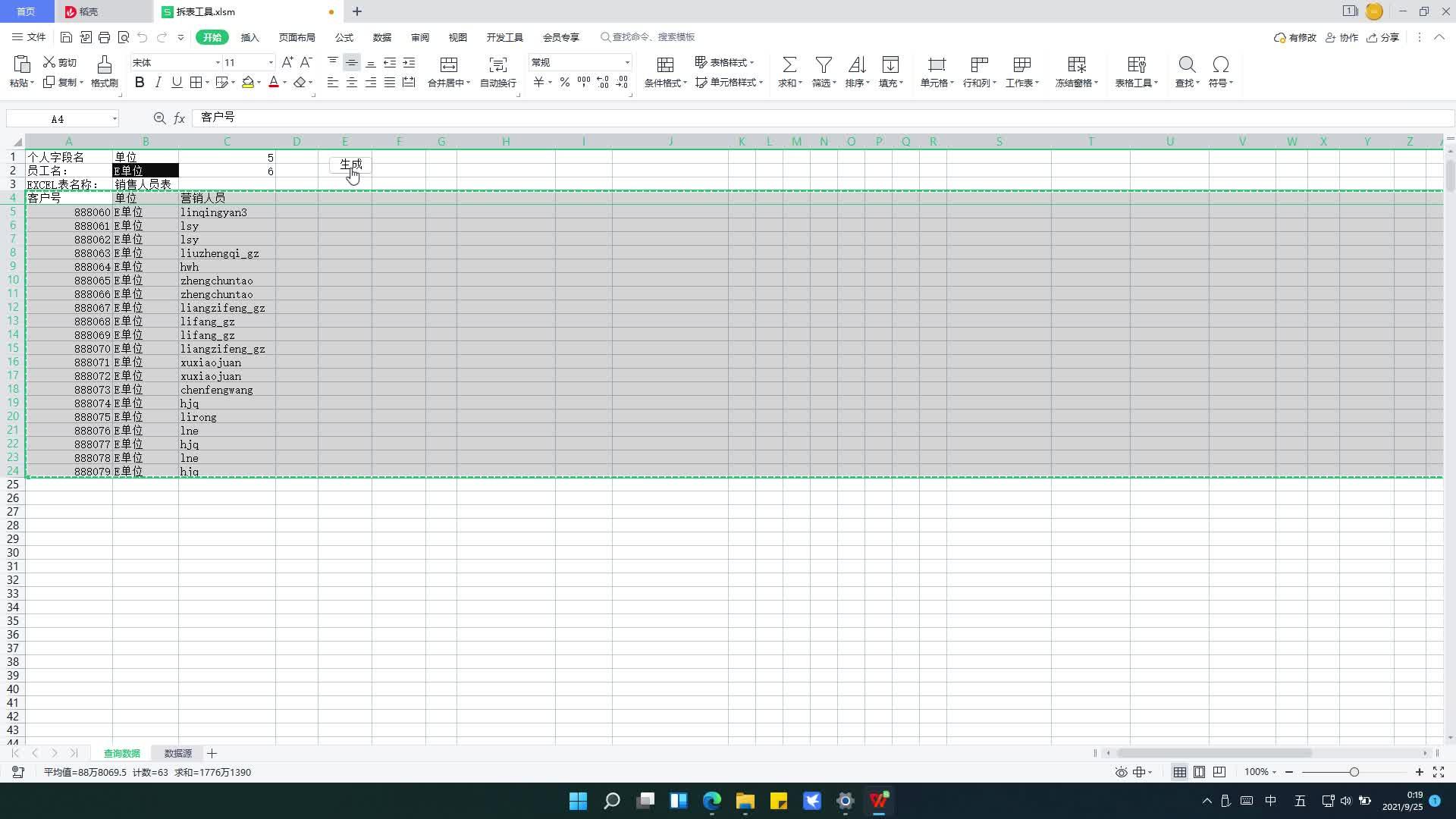Toggle Bold formatting

point(140,82)
